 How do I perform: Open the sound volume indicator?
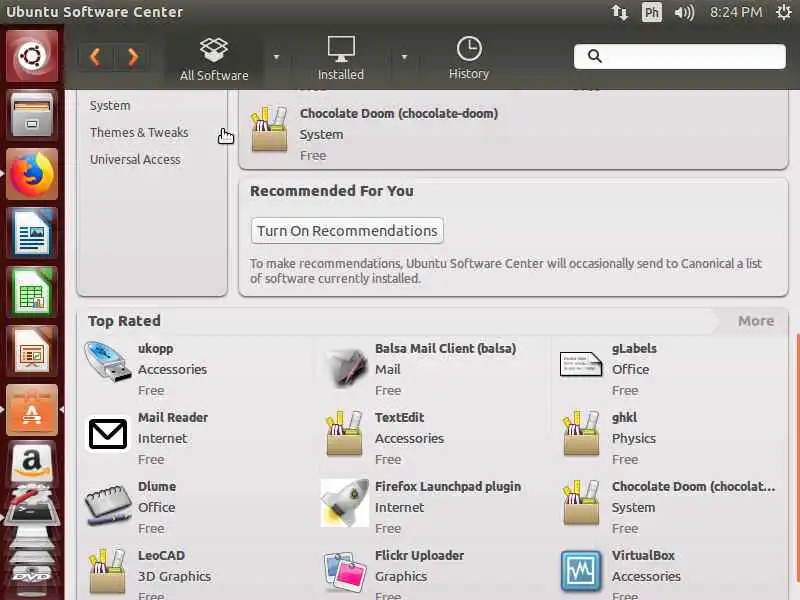684,12
